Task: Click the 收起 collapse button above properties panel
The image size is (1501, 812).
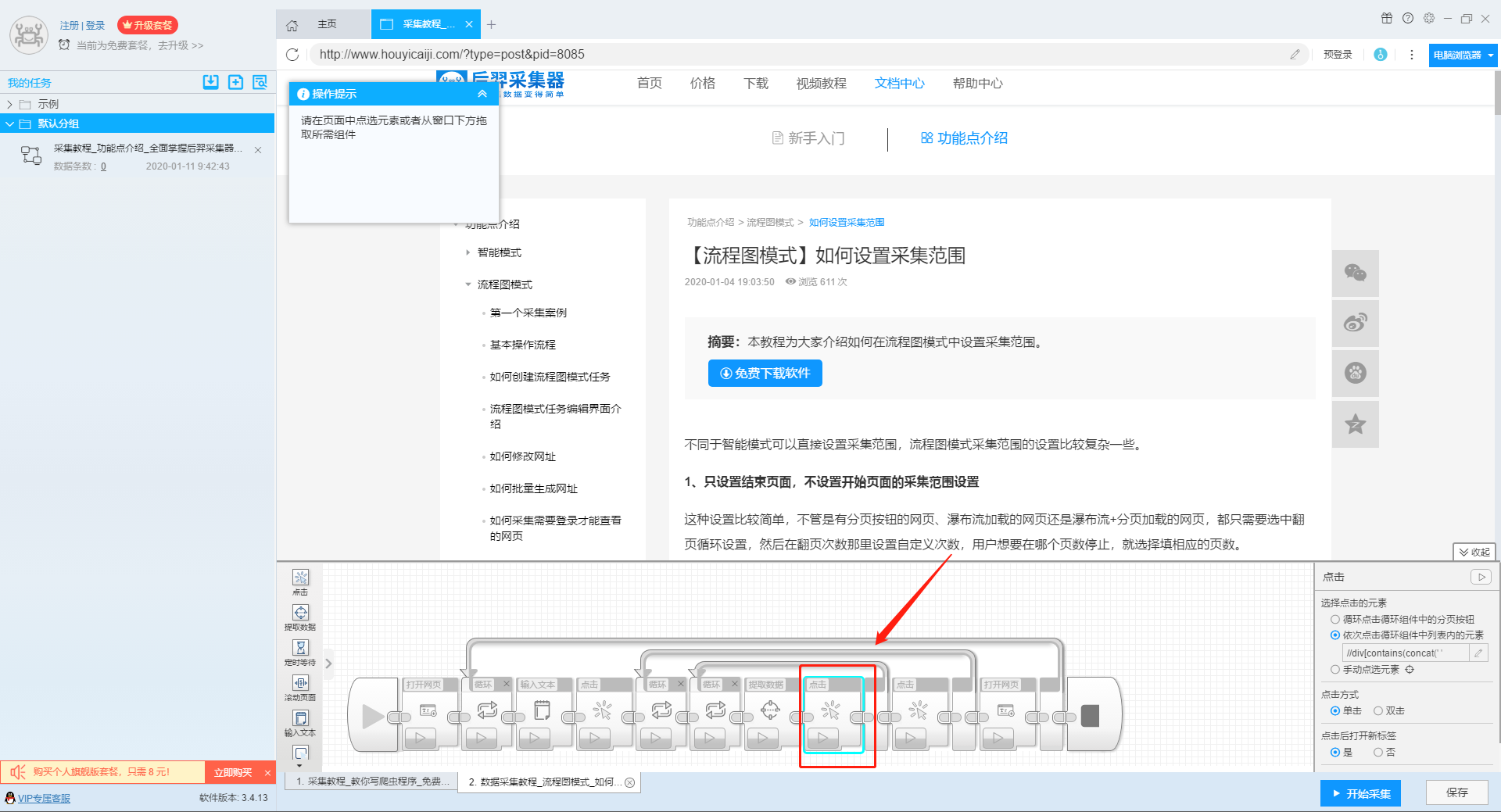Action: [1474, 552]
